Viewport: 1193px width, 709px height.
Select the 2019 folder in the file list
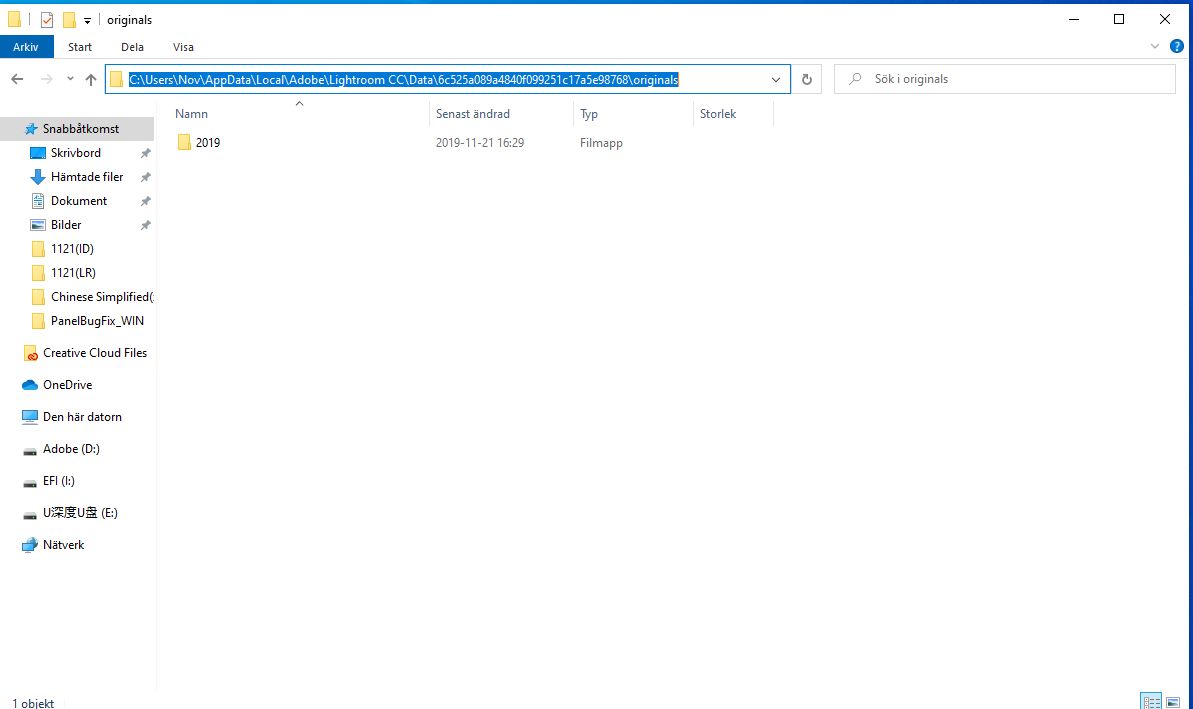[x=207, y=142]
